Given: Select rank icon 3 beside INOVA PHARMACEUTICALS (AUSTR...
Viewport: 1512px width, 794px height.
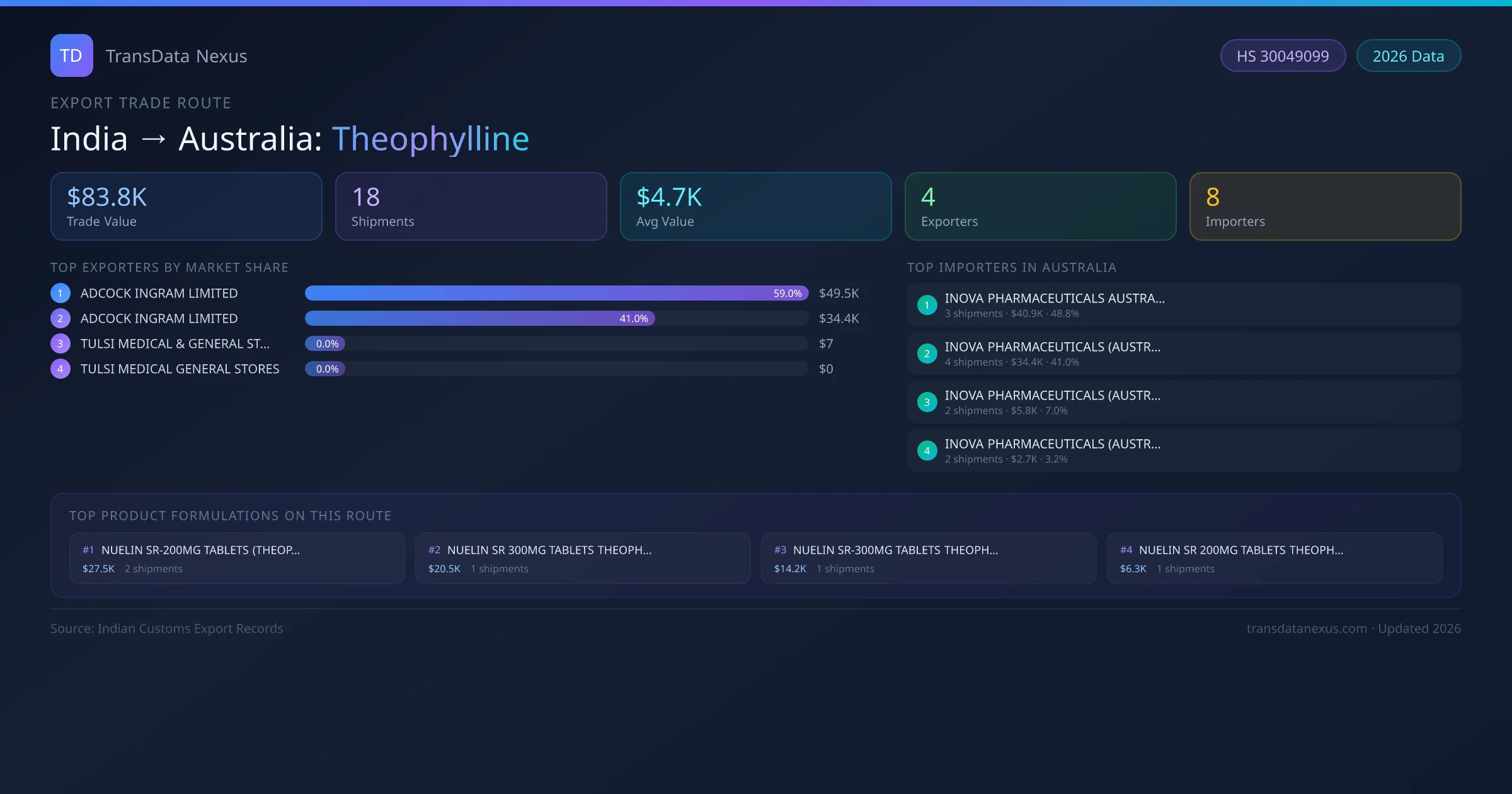Looking at the screenshot, I should (927, 401).
